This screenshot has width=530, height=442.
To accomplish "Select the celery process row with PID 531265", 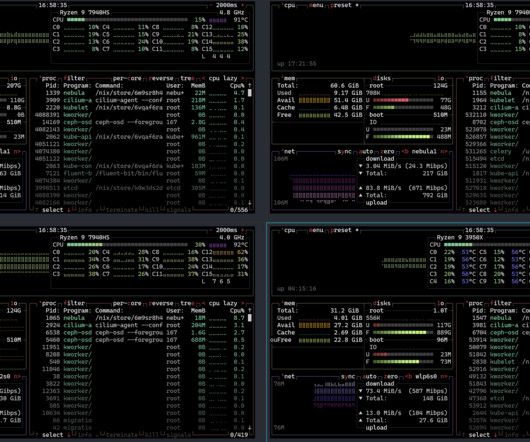I will coord(497,151).
